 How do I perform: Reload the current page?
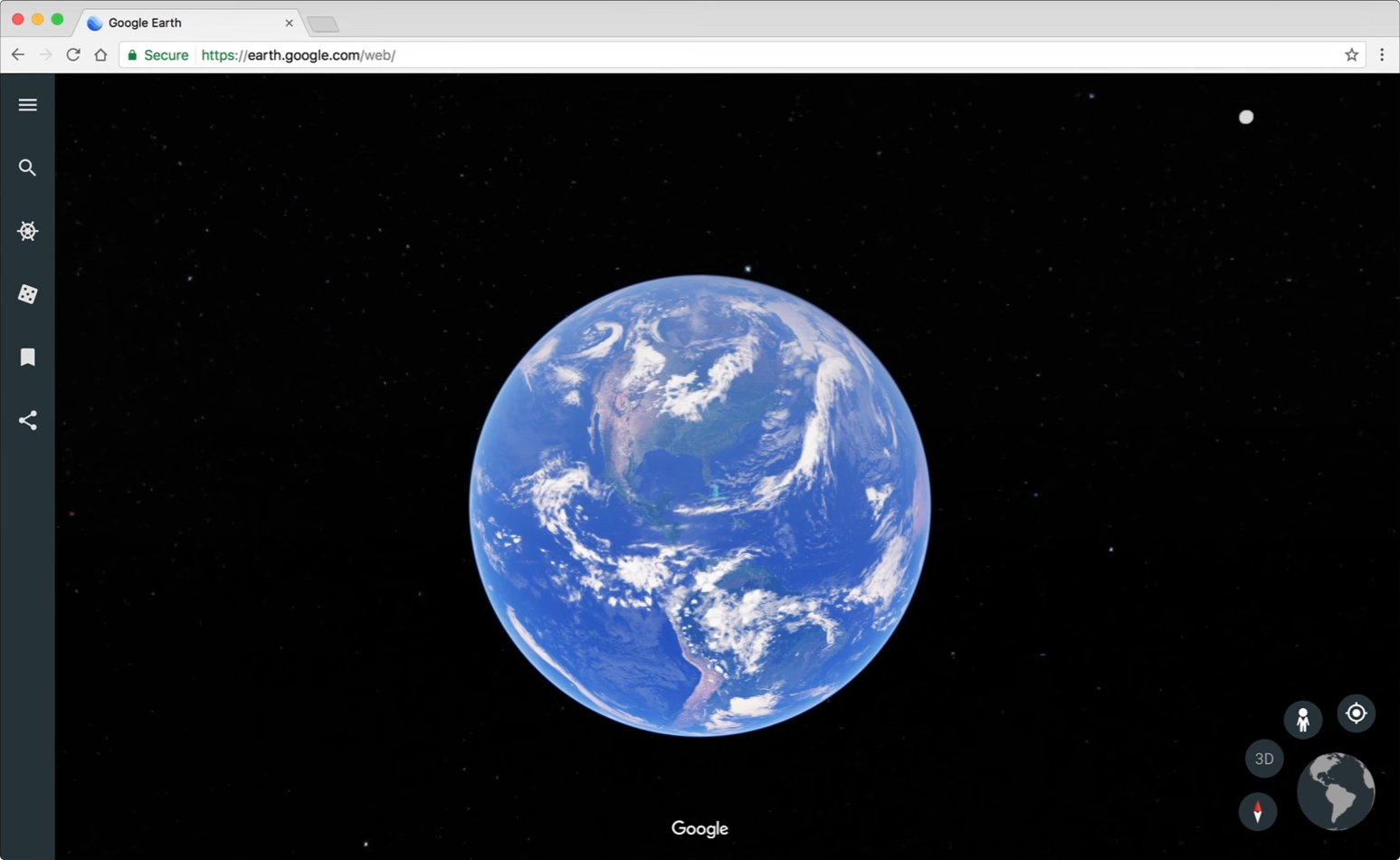click(73, 54)
